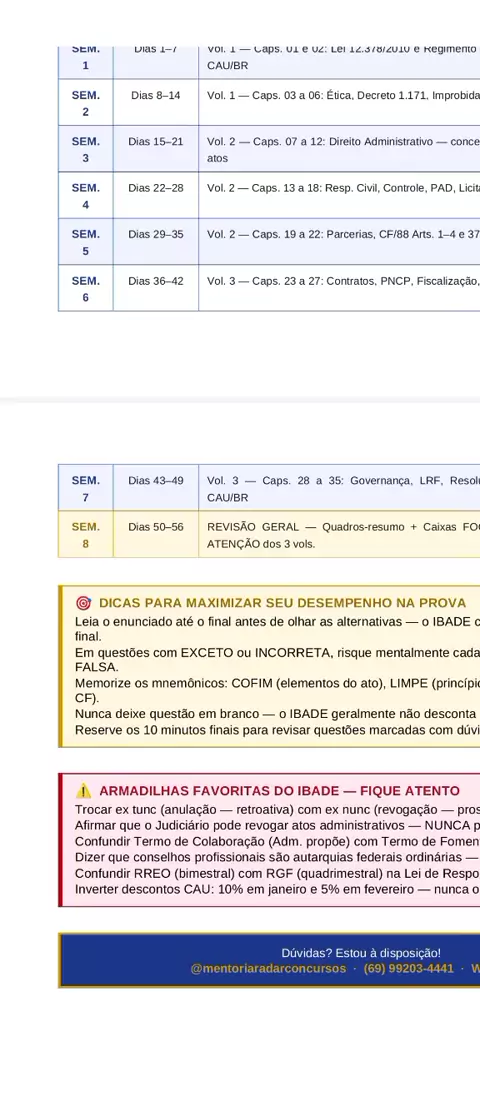Viewport: 480px width, 1106px height.
Task: Click the 'REVISÃO GERAL' row text
Action: [x=343, y=535]
